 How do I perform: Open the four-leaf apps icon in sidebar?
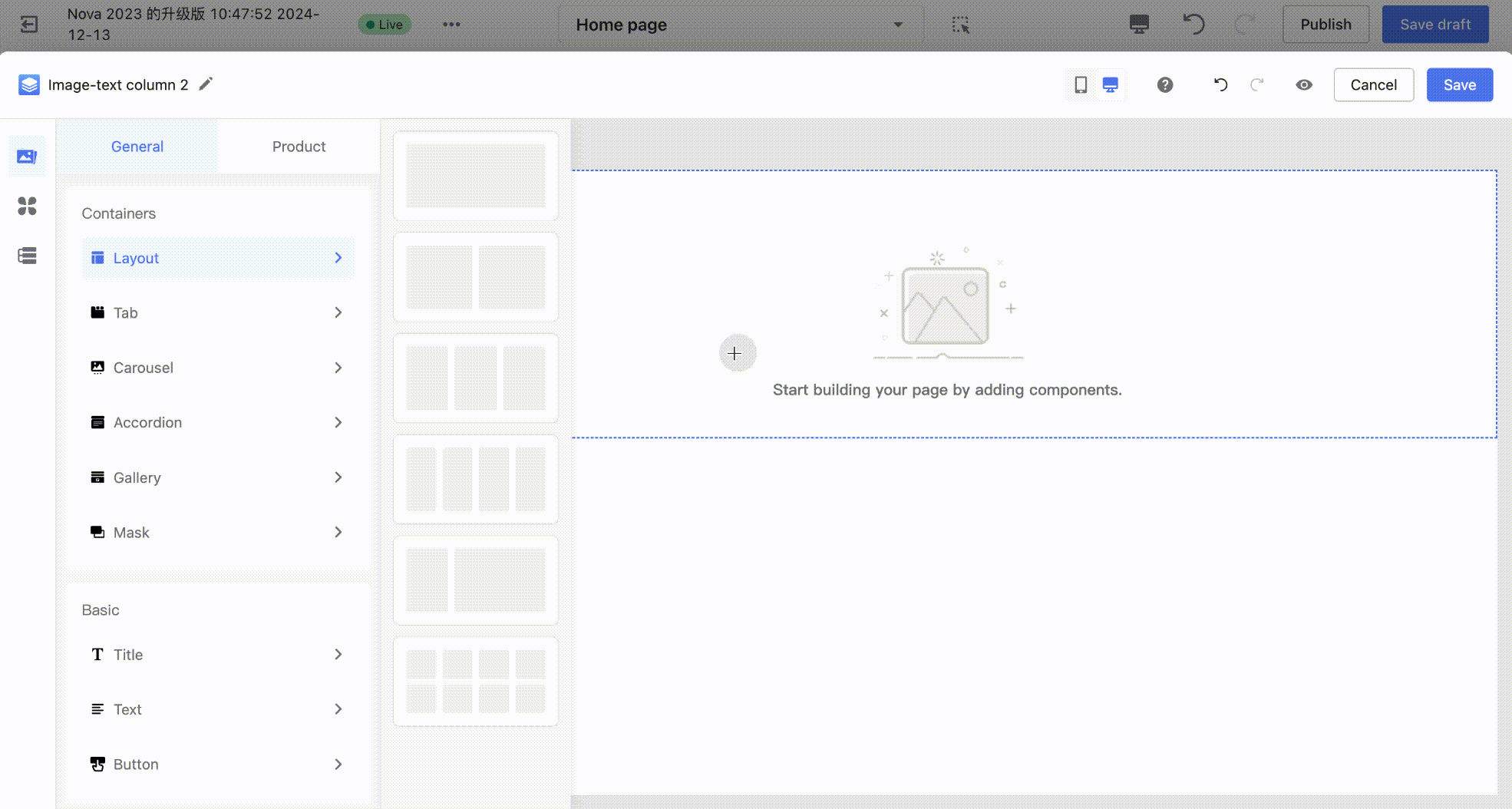click(x=27, y=206)
